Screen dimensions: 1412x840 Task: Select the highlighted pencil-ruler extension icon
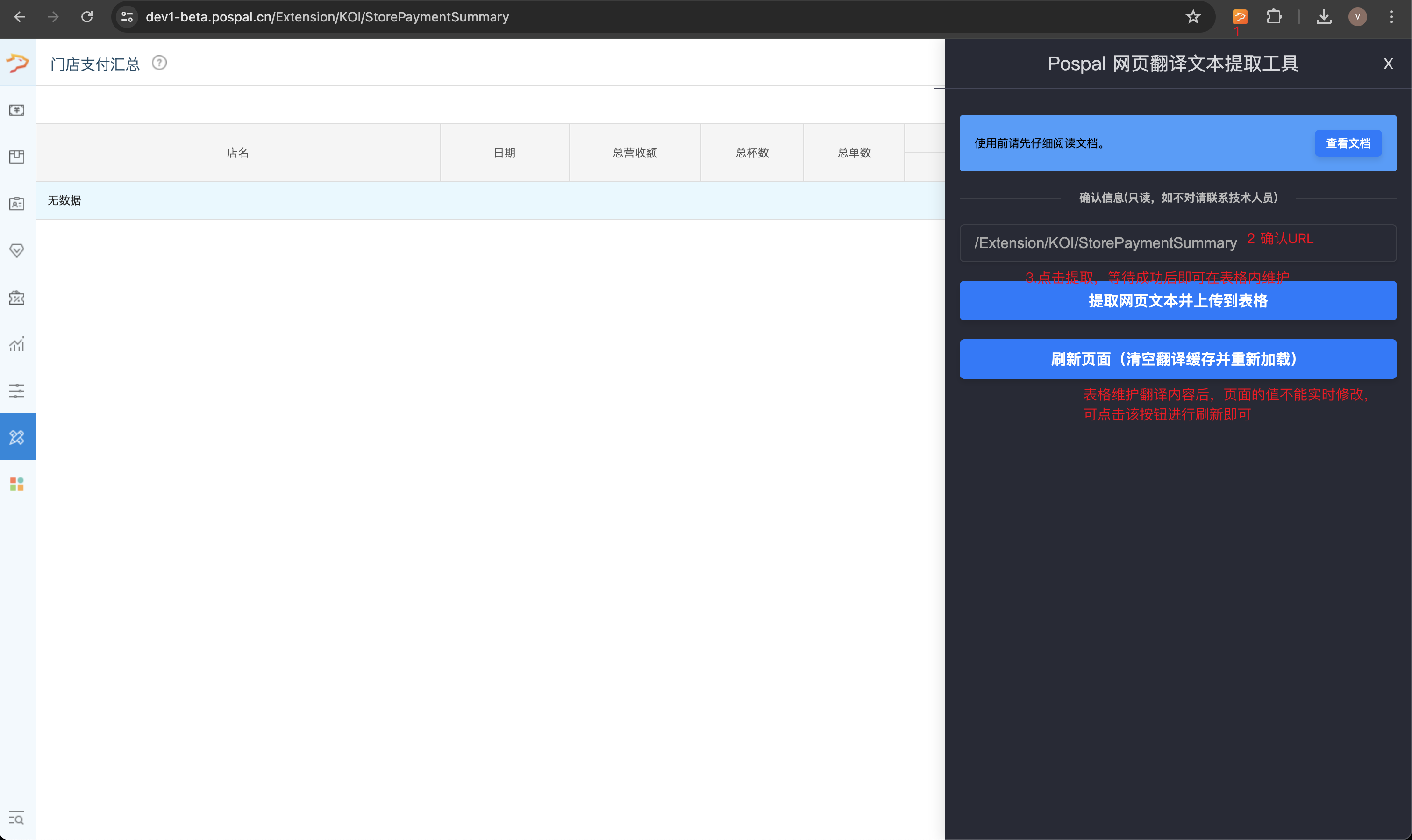tap(17, 437)
